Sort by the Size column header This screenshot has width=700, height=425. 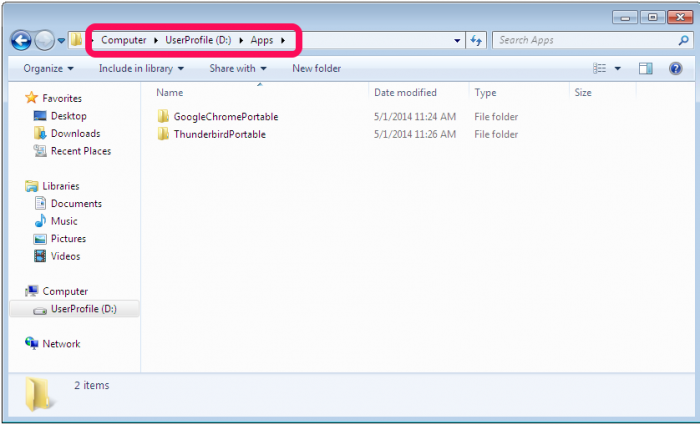pos(583,92)
